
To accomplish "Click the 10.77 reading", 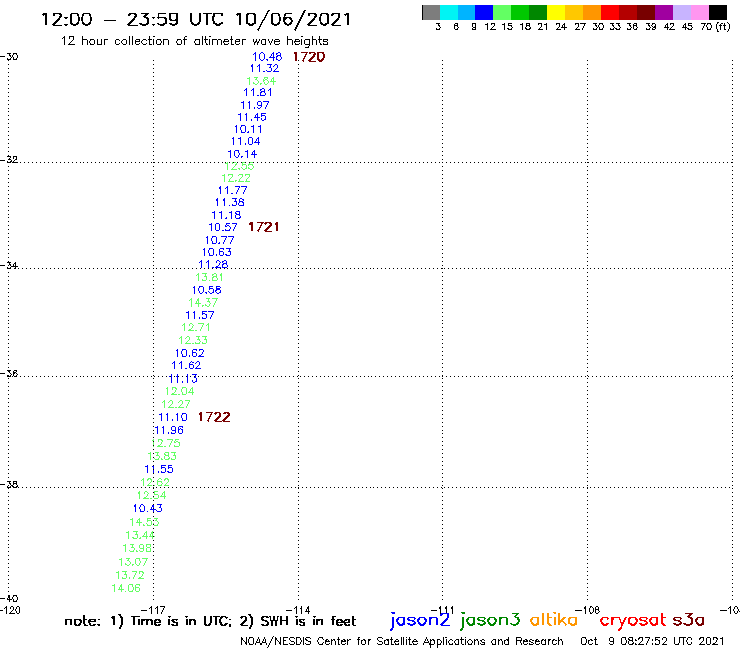I will coord(219,240).
